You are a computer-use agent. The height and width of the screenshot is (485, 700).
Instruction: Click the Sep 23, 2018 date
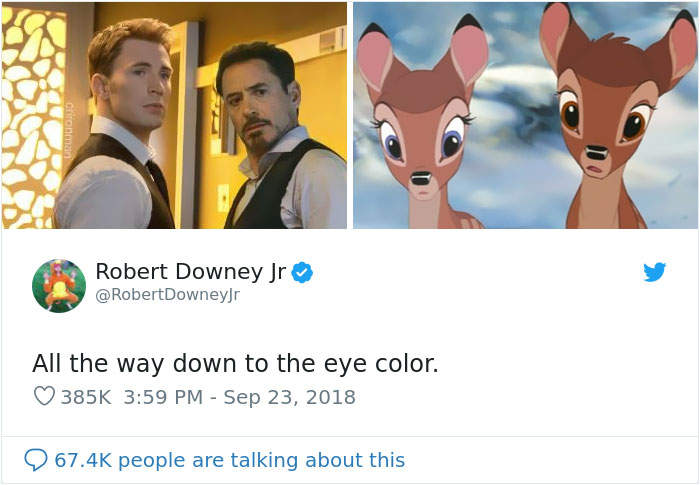(289, 397)
